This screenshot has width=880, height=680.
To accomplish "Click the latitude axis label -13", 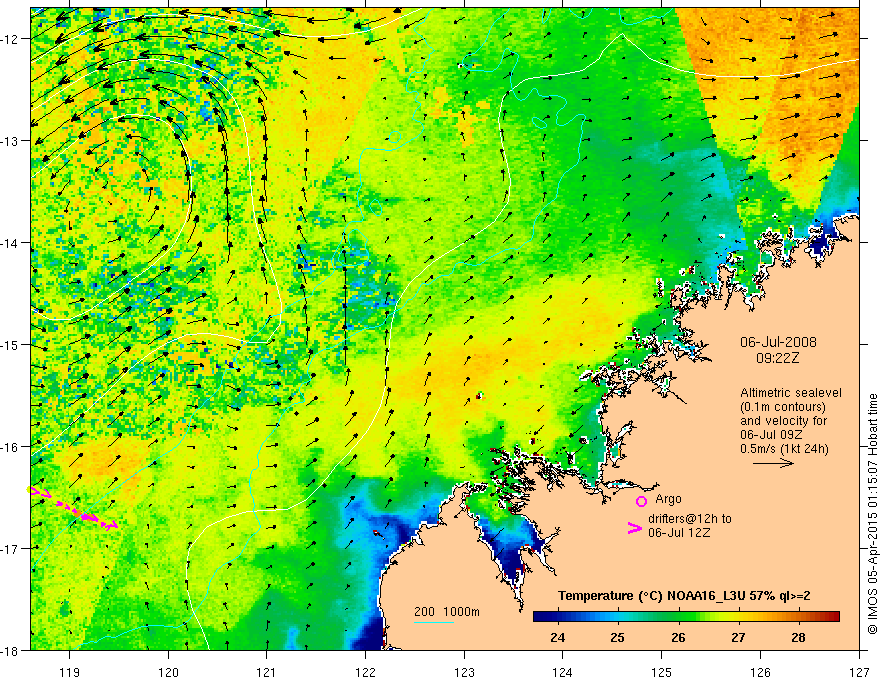I will pyautogui.click(x=10, y=141).
